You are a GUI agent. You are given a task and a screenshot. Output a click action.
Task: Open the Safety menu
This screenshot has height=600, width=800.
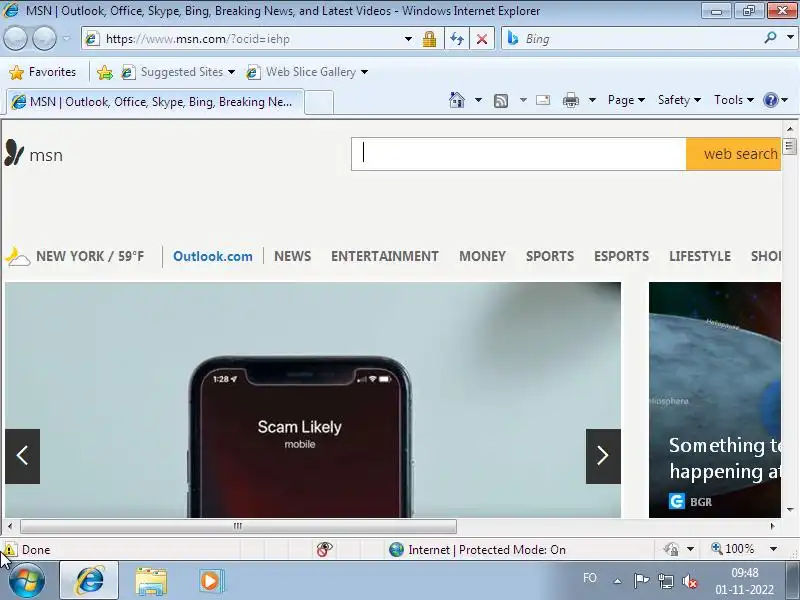[x=679, y=100]
